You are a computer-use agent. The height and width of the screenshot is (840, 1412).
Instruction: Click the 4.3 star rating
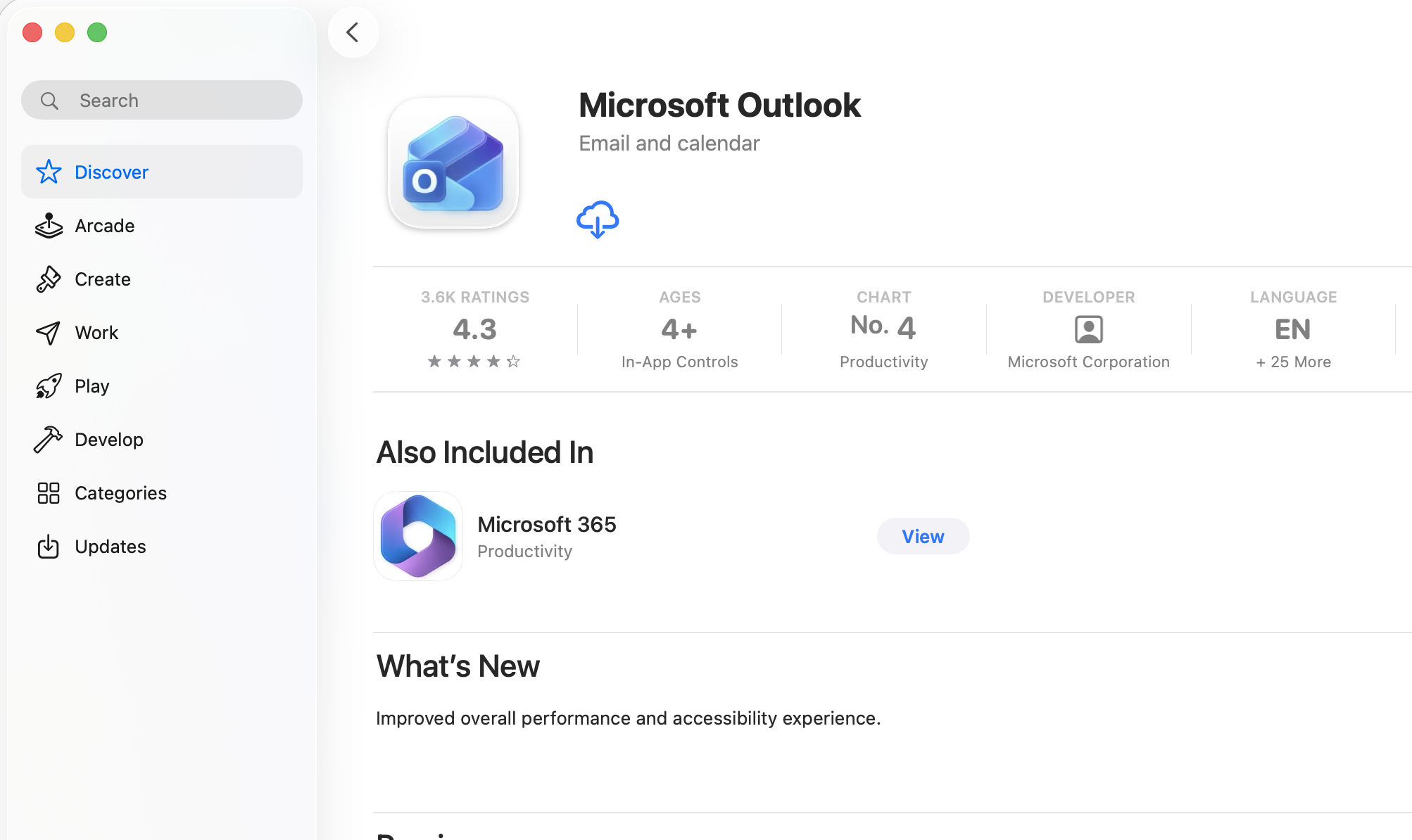tap(474, 329)
